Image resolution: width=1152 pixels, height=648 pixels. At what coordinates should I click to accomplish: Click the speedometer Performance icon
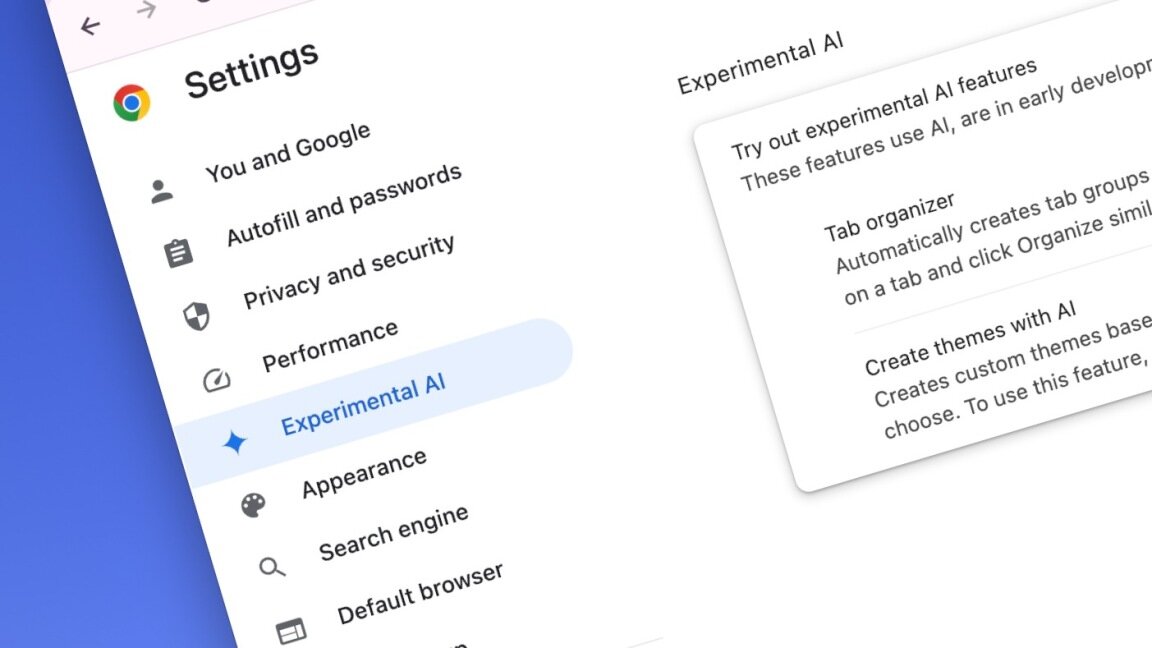pyautogui.click(x=216, y=380)
